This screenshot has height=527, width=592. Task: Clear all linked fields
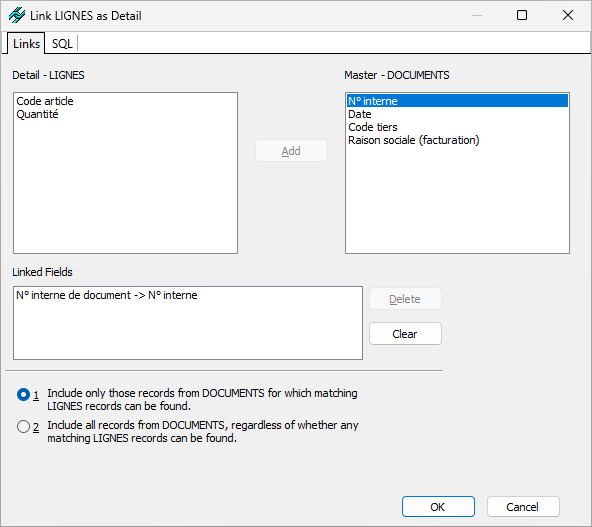[x=405, y=334]
